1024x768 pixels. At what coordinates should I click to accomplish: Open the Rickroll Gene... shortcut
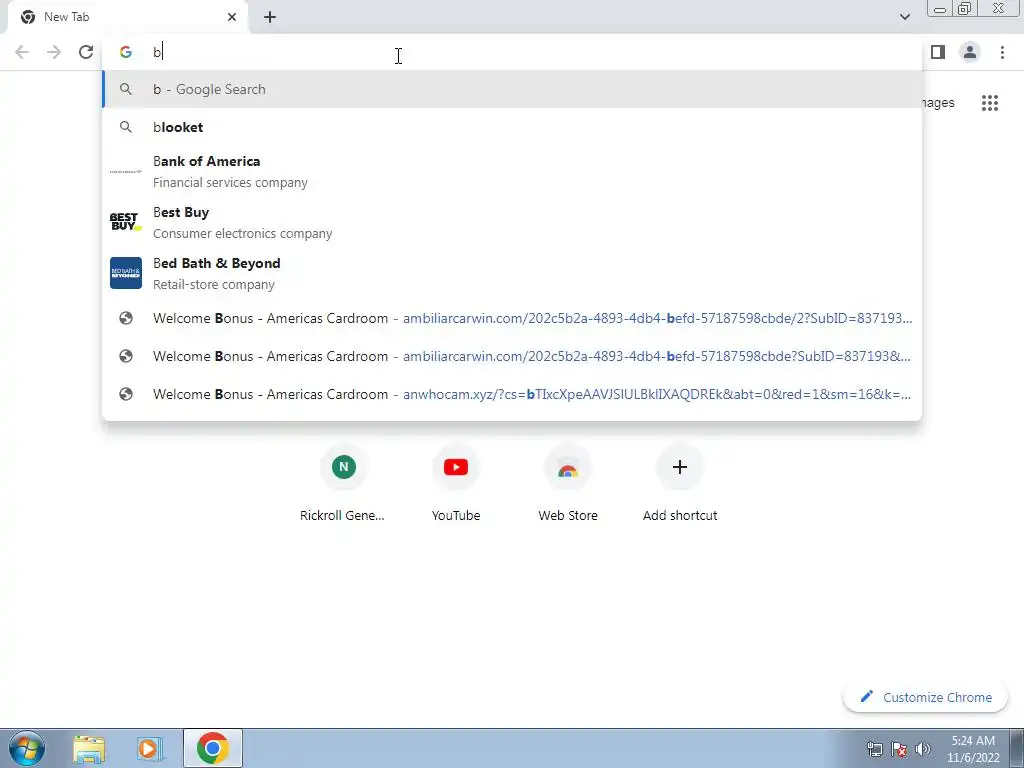click(x=343, y=485)
